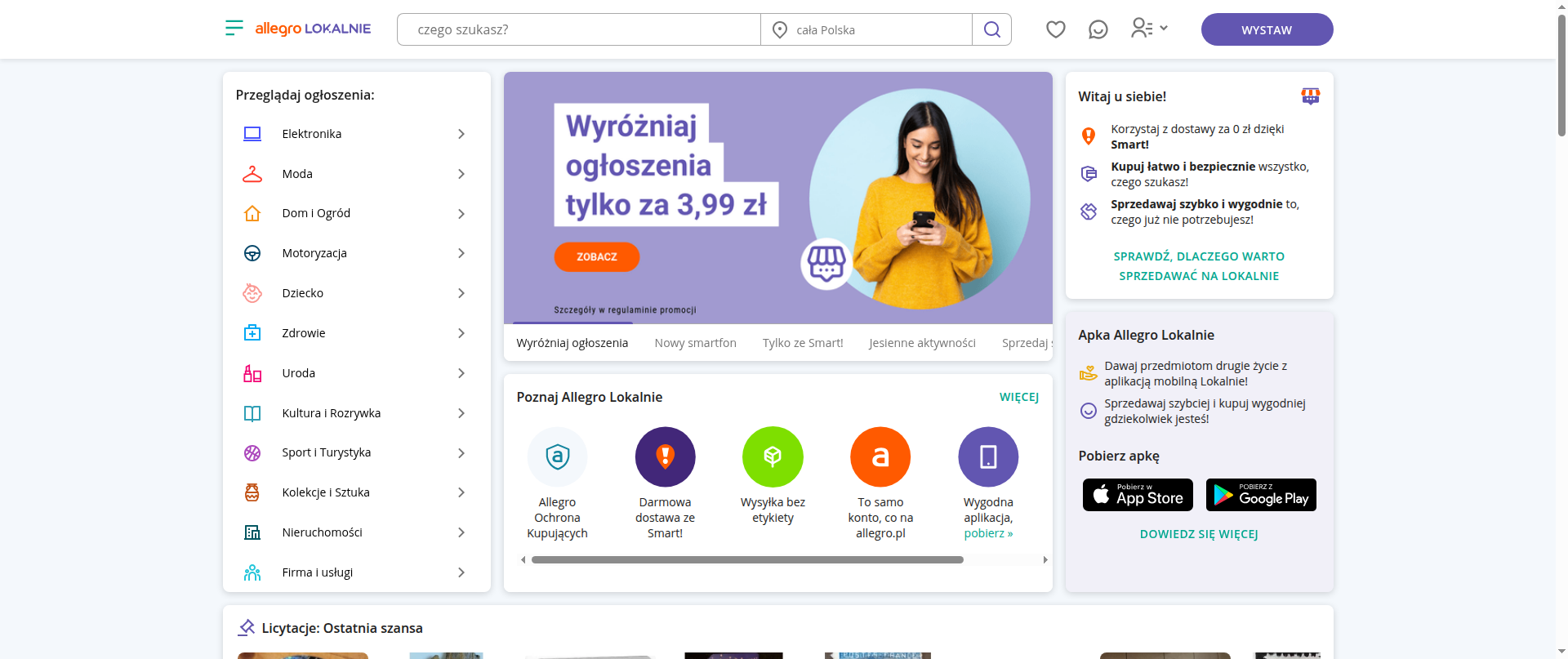Click the location pin icon
This screenshot has height=659, width=1568.
pos(780,30)
